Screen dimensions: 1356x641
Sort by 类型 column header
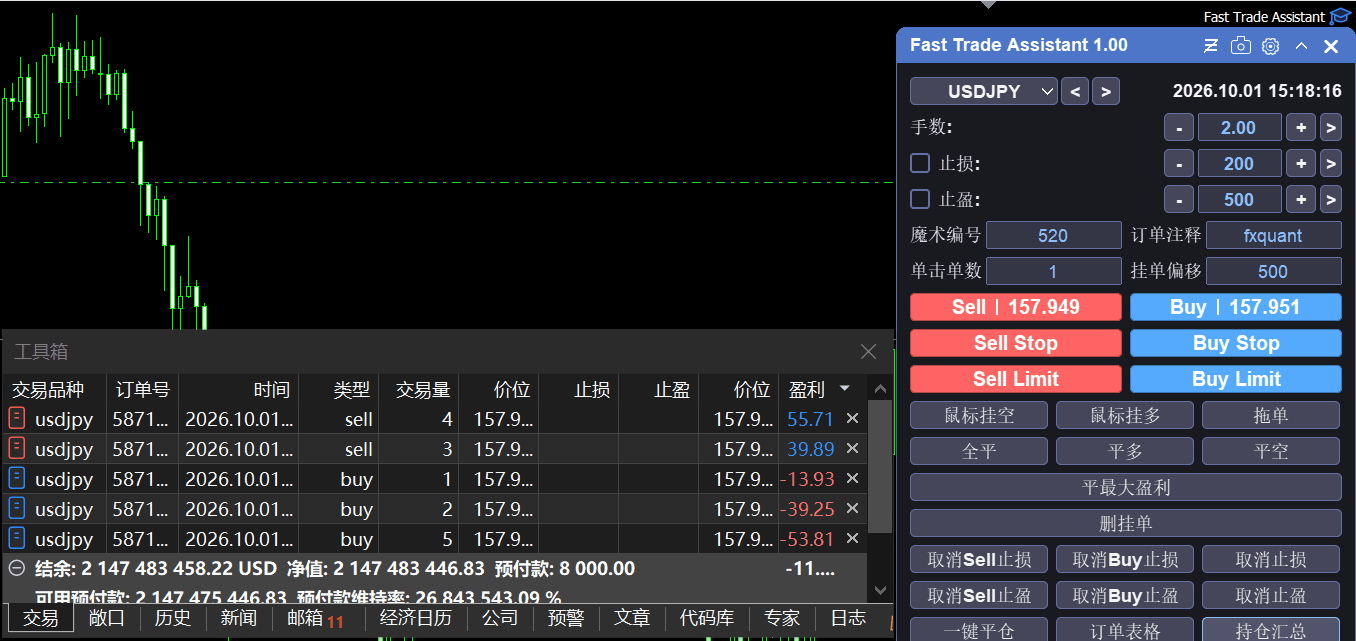339,389
